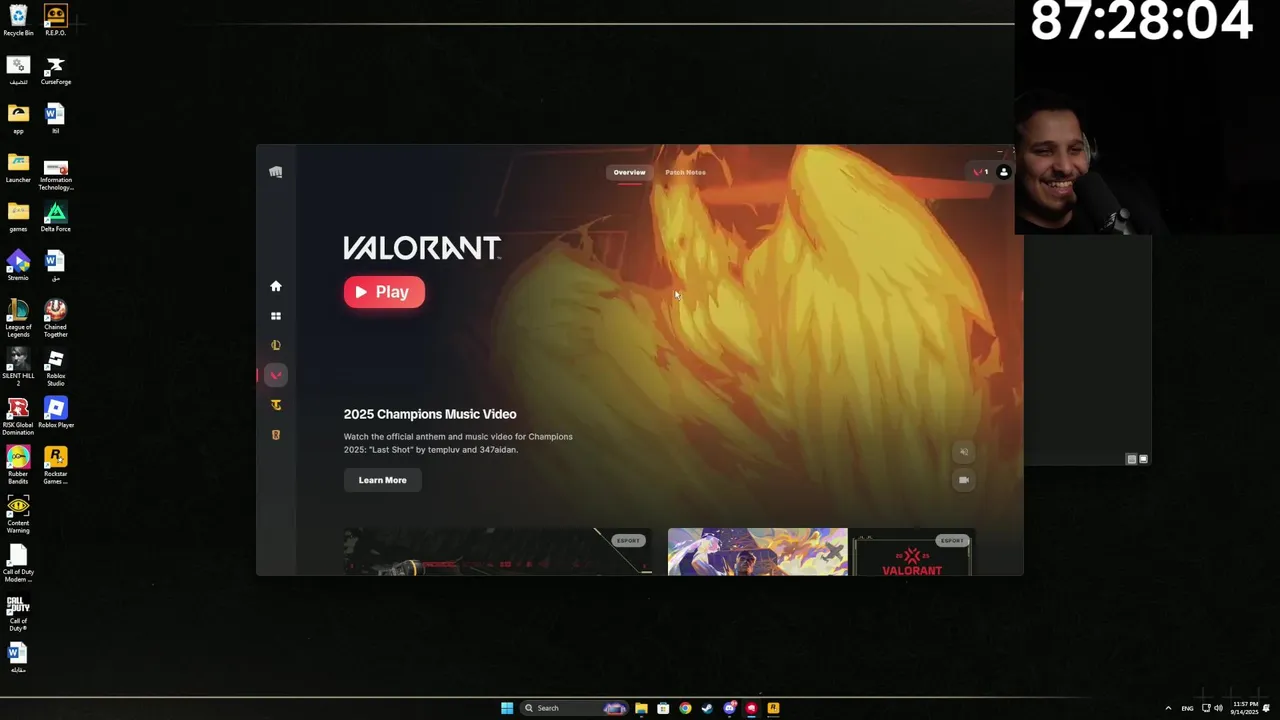Open Discord from the taskbar
Image resolution: width=1280 pixels, height=720 pixels.
(x=729, y=708)
